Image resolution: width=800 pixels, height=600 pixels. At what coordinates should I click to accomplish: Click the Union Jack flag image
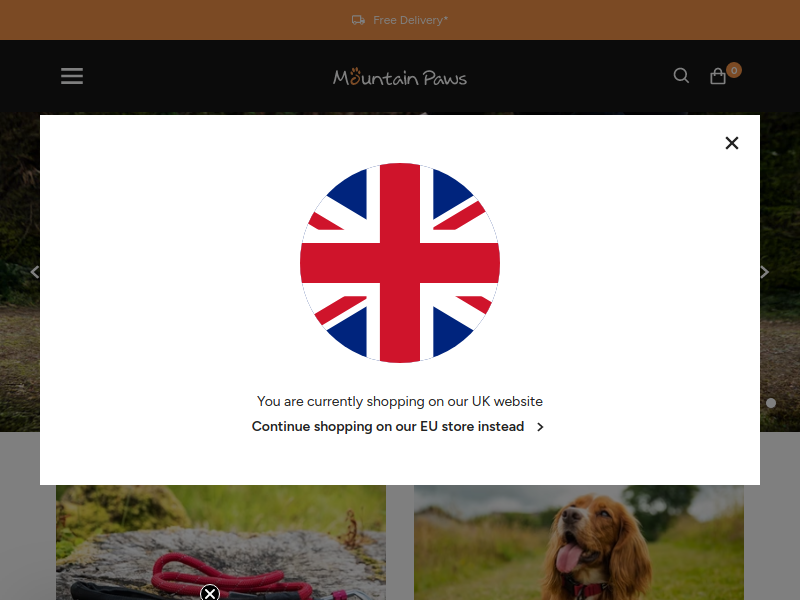[400, 263]
